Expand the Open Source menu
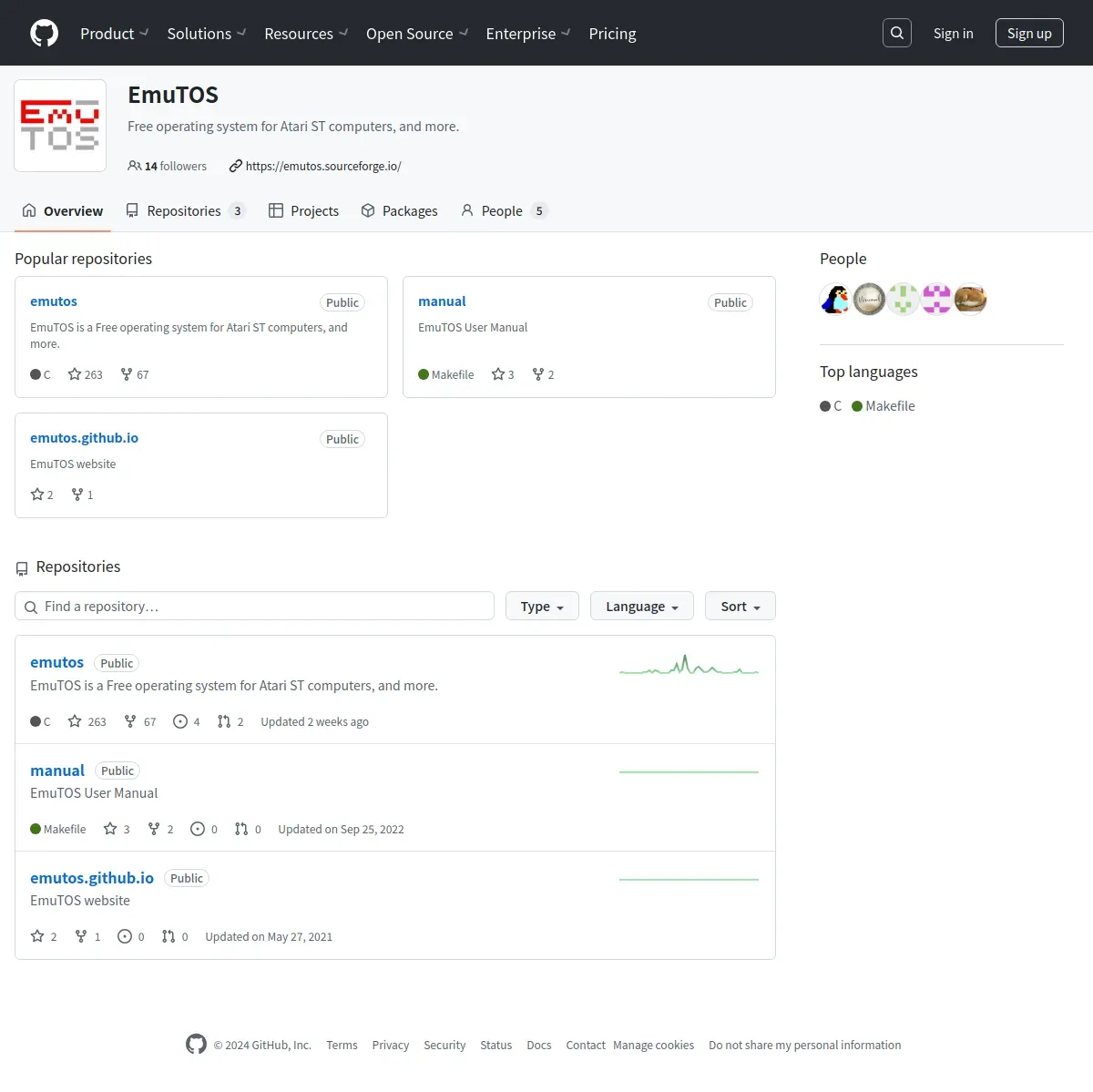1093x1092 pixels. click(x=417, y=34)
